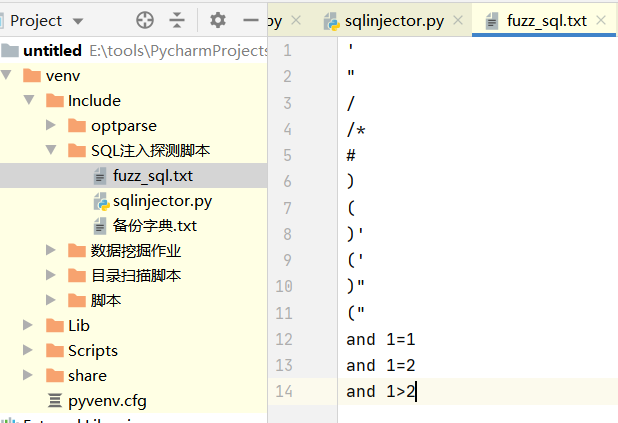Expand the Lib folder arrow
The height and width of the screenshot is (423, 618).
28,325
